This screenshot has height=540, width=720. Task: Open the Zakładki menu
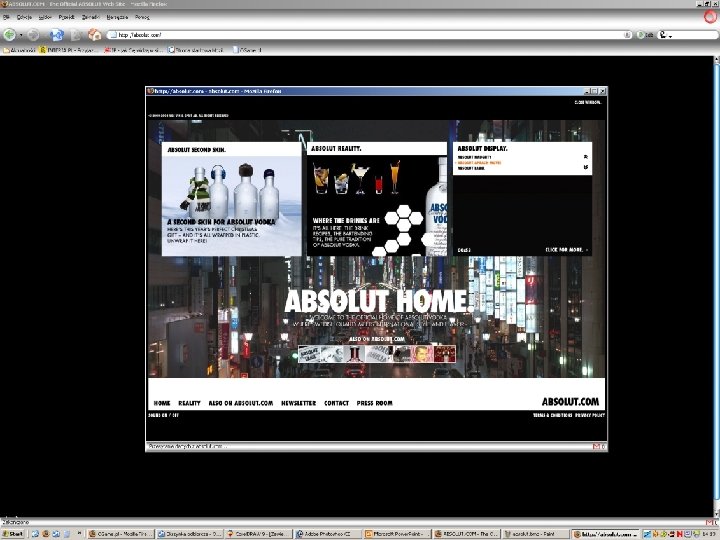[90, 17]
